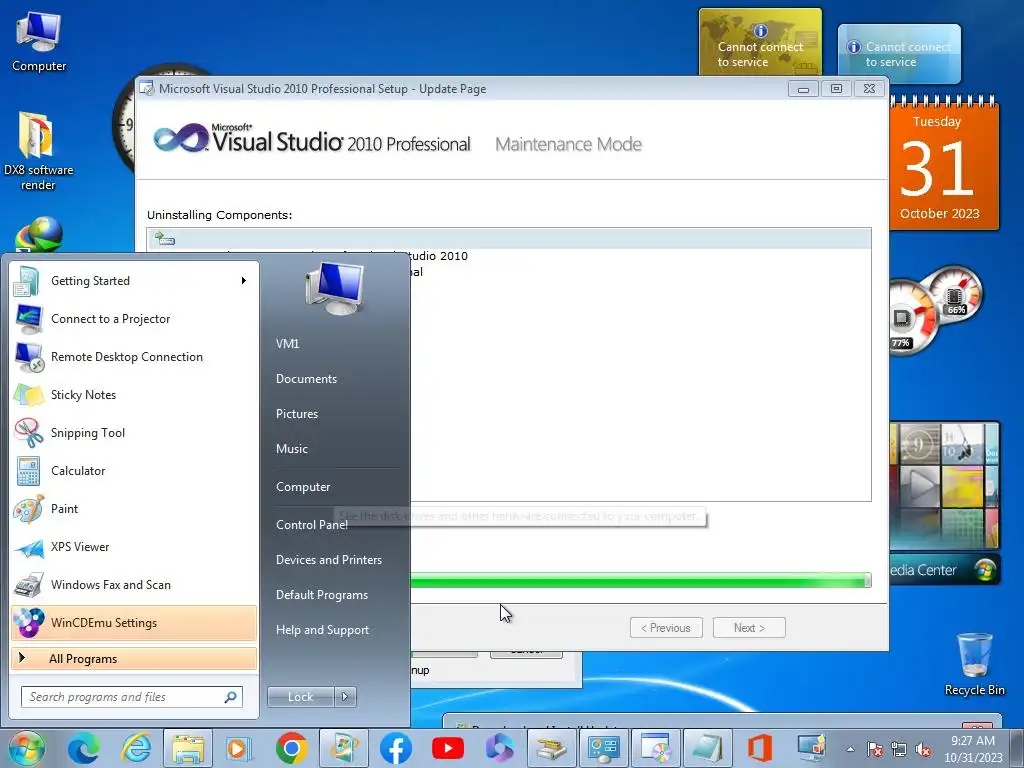This screenshot has width=1024, height=768.
Task: Launch Windows Fax and Scan
Action: (x=134, y=584)
